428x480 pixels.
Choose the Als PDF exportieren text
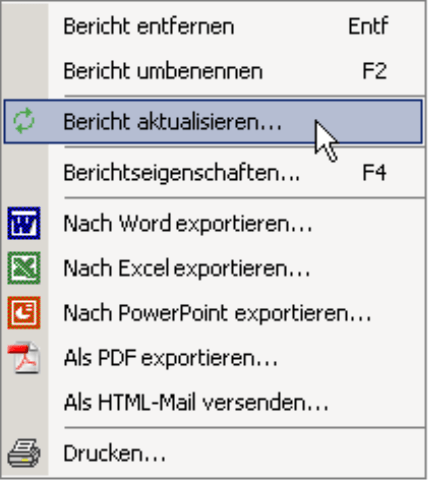click(170, 358)
